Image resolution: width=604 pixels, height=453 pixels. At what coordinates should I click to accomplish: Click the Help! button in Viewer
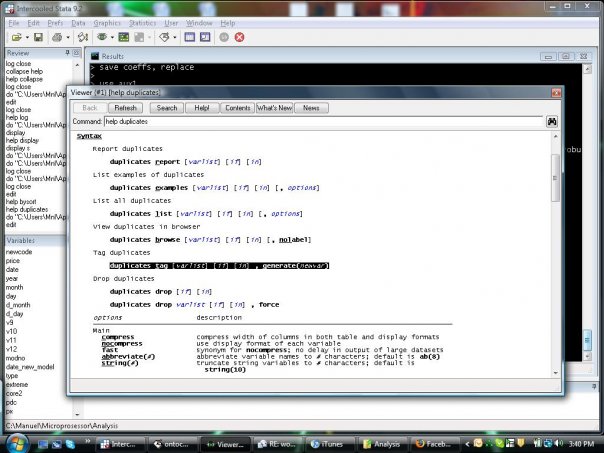point(202,108)
